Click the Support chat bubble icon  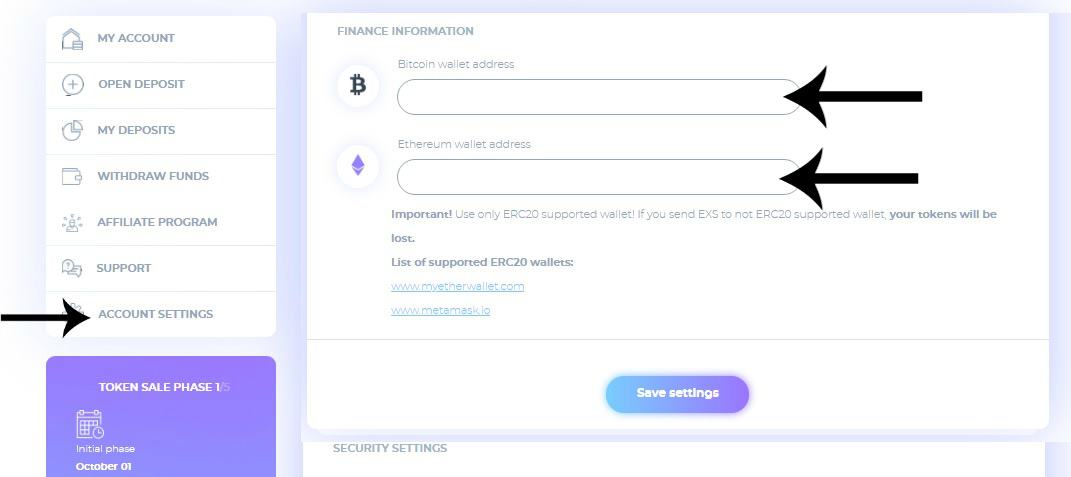pos(72,268)
